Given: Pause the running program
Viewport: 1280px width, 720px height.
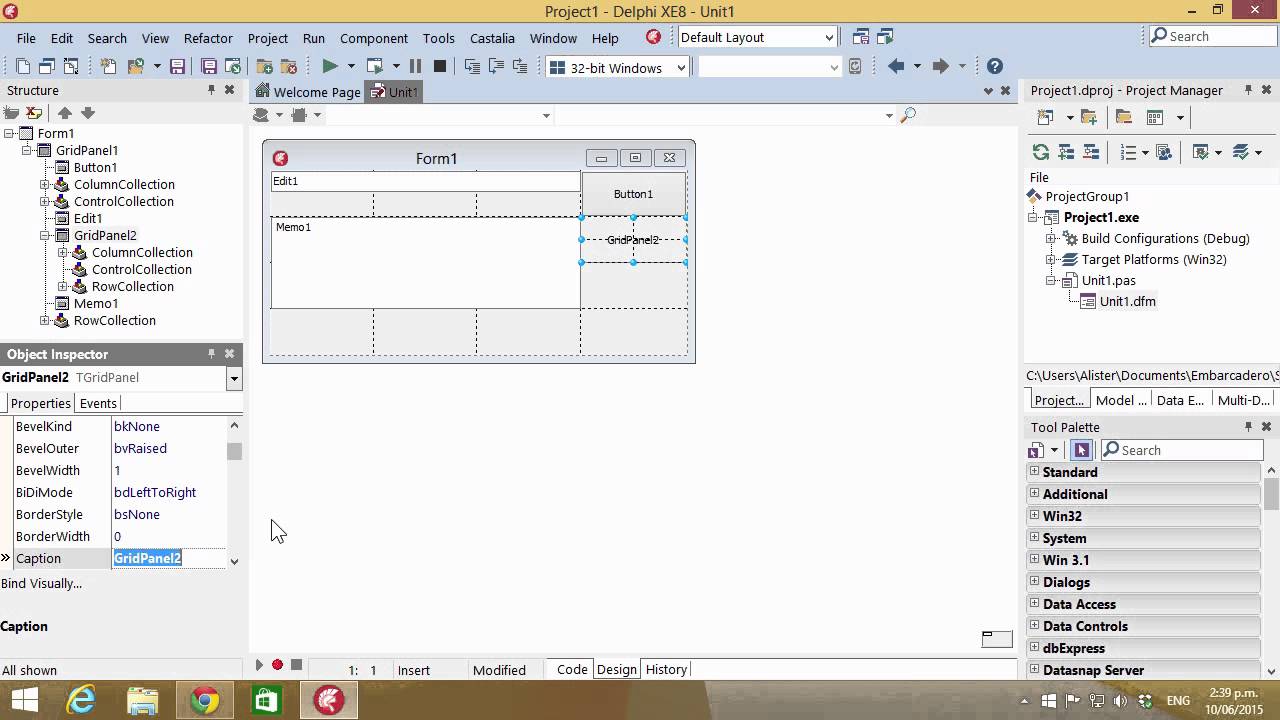Looking at the screenshot, I should 415,66.
